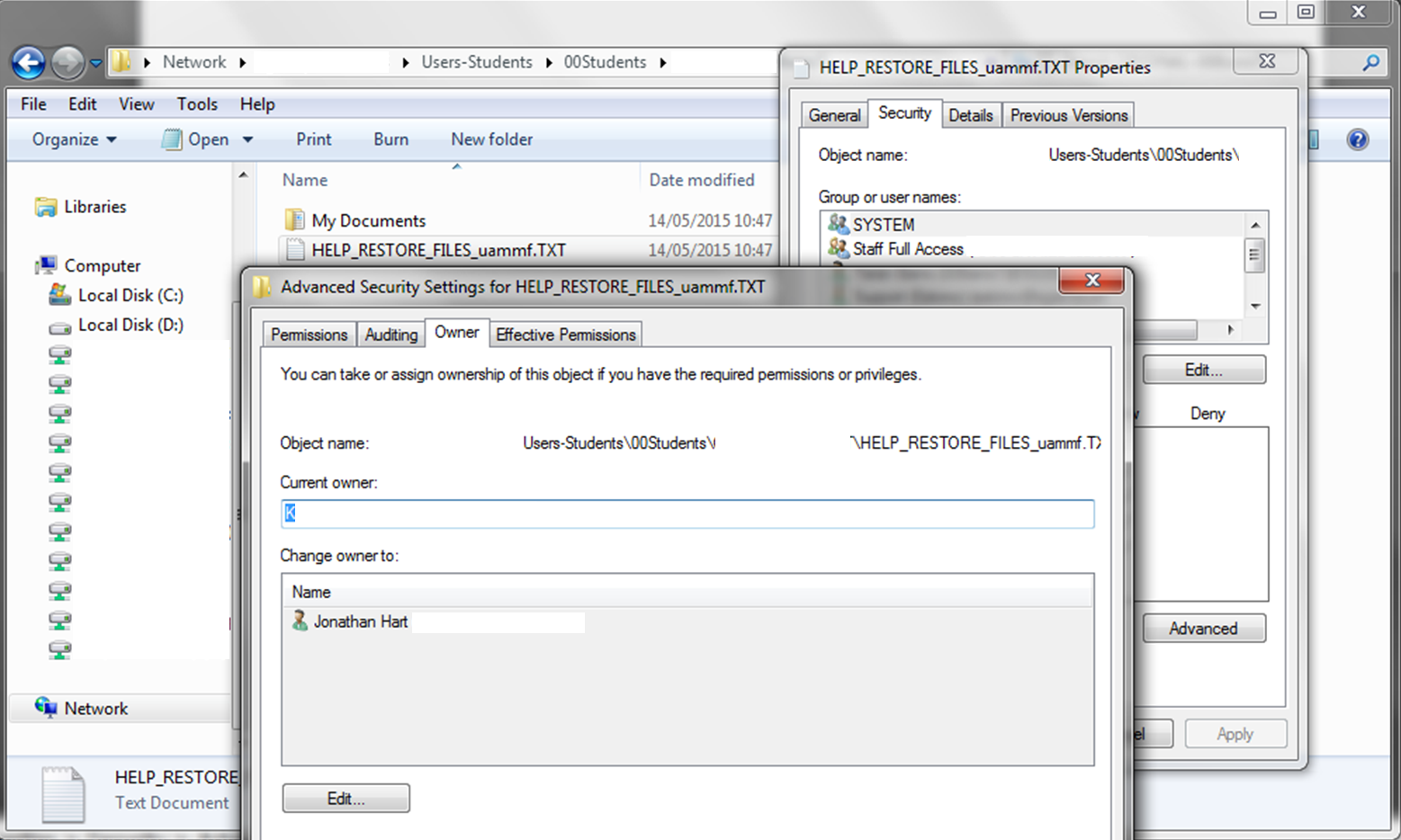Click right arrow of group list horizontal scrollbar
1401x840 pixels.
click(1231, 330)
